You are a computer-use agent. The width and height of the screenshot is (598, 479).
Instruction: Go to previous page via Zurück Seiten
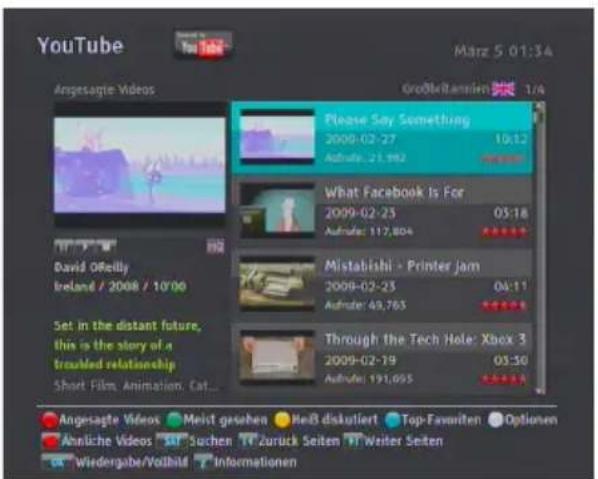pos(299,441)
